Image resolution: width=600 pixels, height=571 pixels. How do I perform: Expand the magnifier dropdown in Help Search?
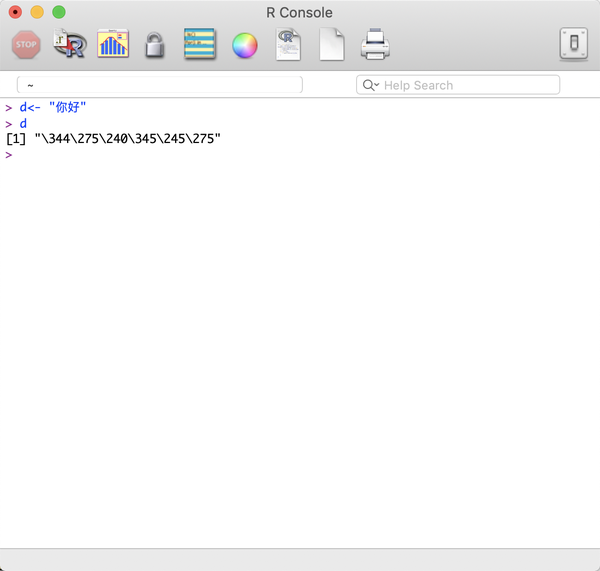tap(371, 86)
